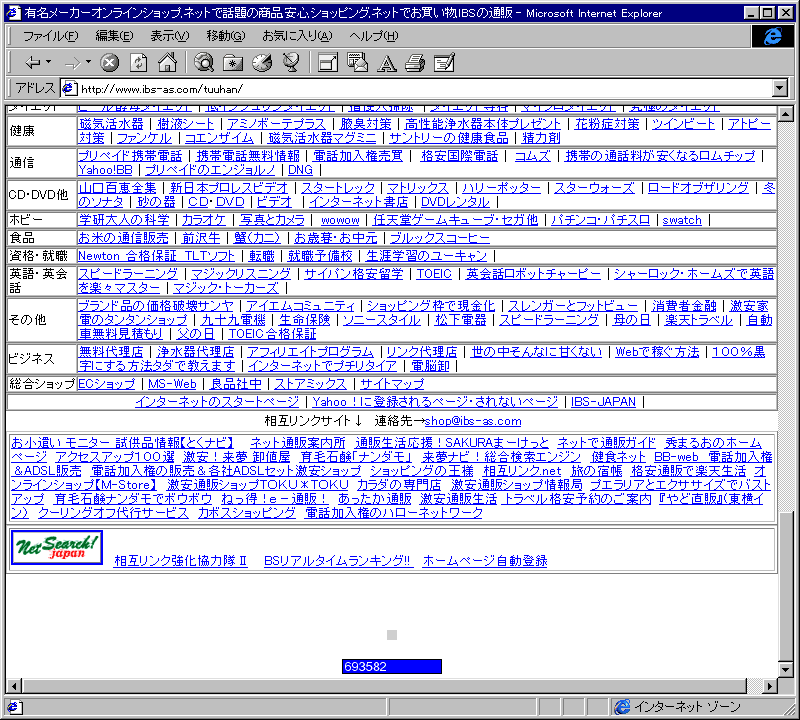Open the 生命保険 link

pyautogui.click(x=305, y=320)
